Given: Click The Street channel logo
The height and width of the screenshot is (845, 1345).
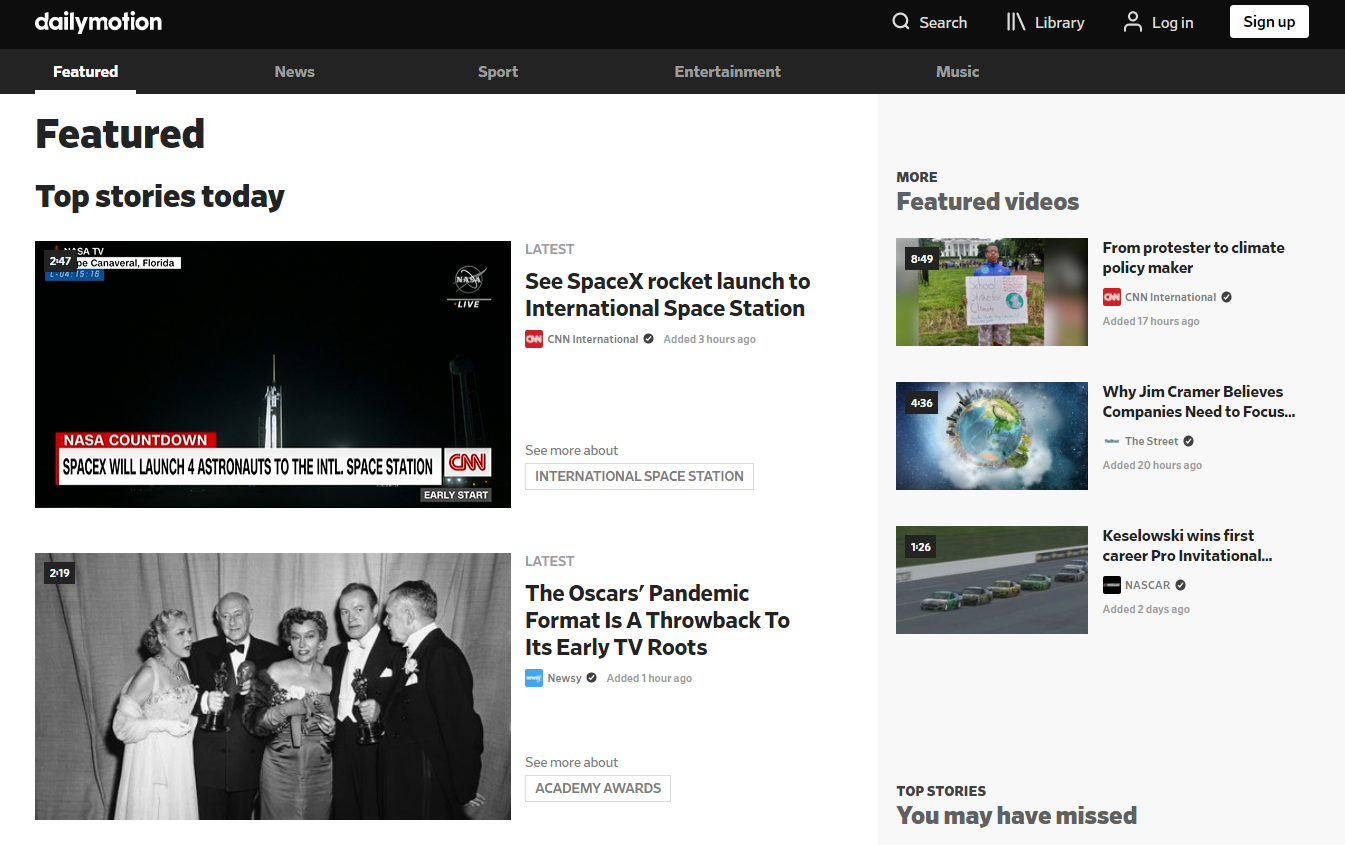Looking at the screenshot, I should [x=1112, y=441].
